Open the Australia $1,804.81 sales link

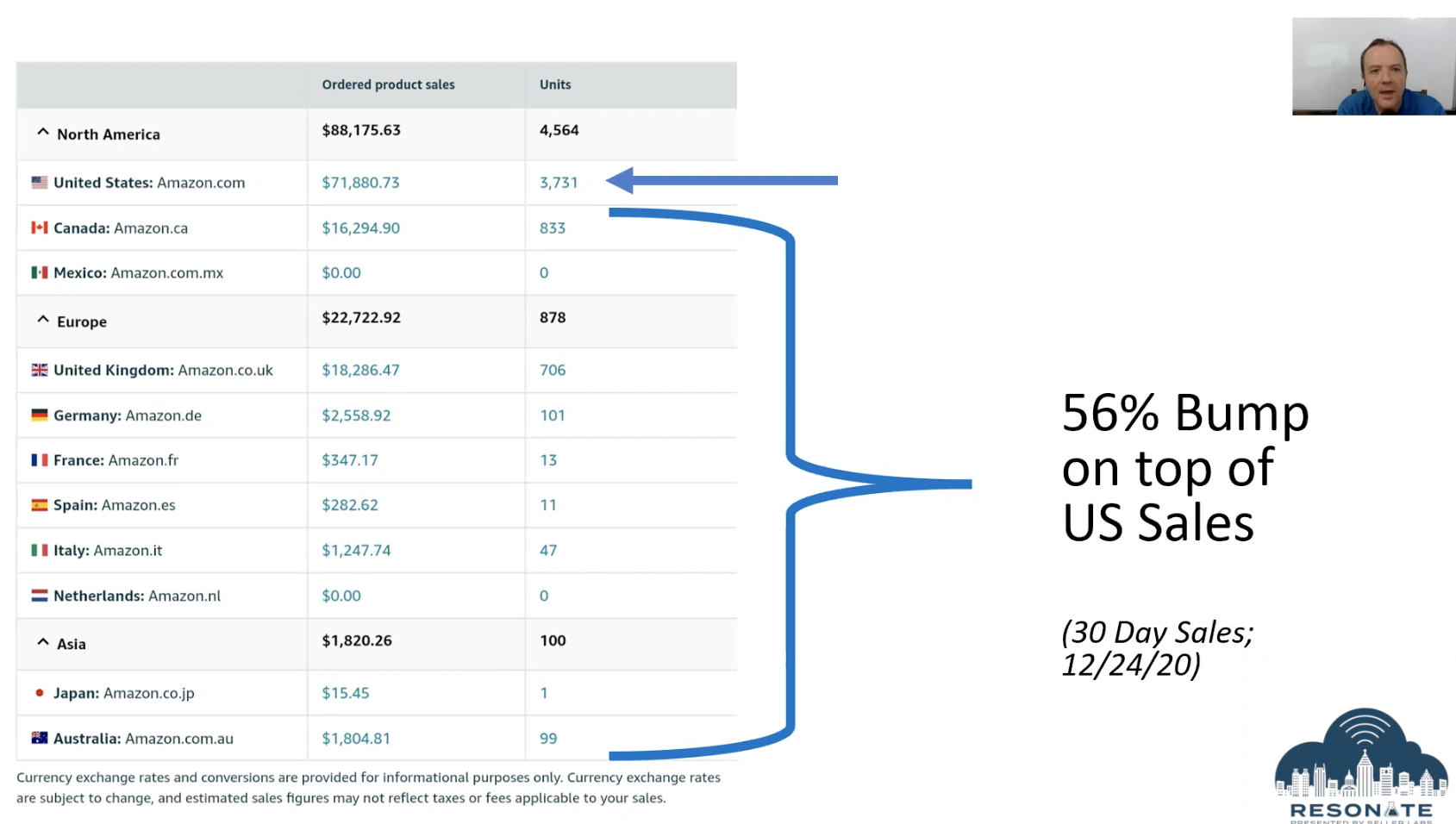point(356,739)
